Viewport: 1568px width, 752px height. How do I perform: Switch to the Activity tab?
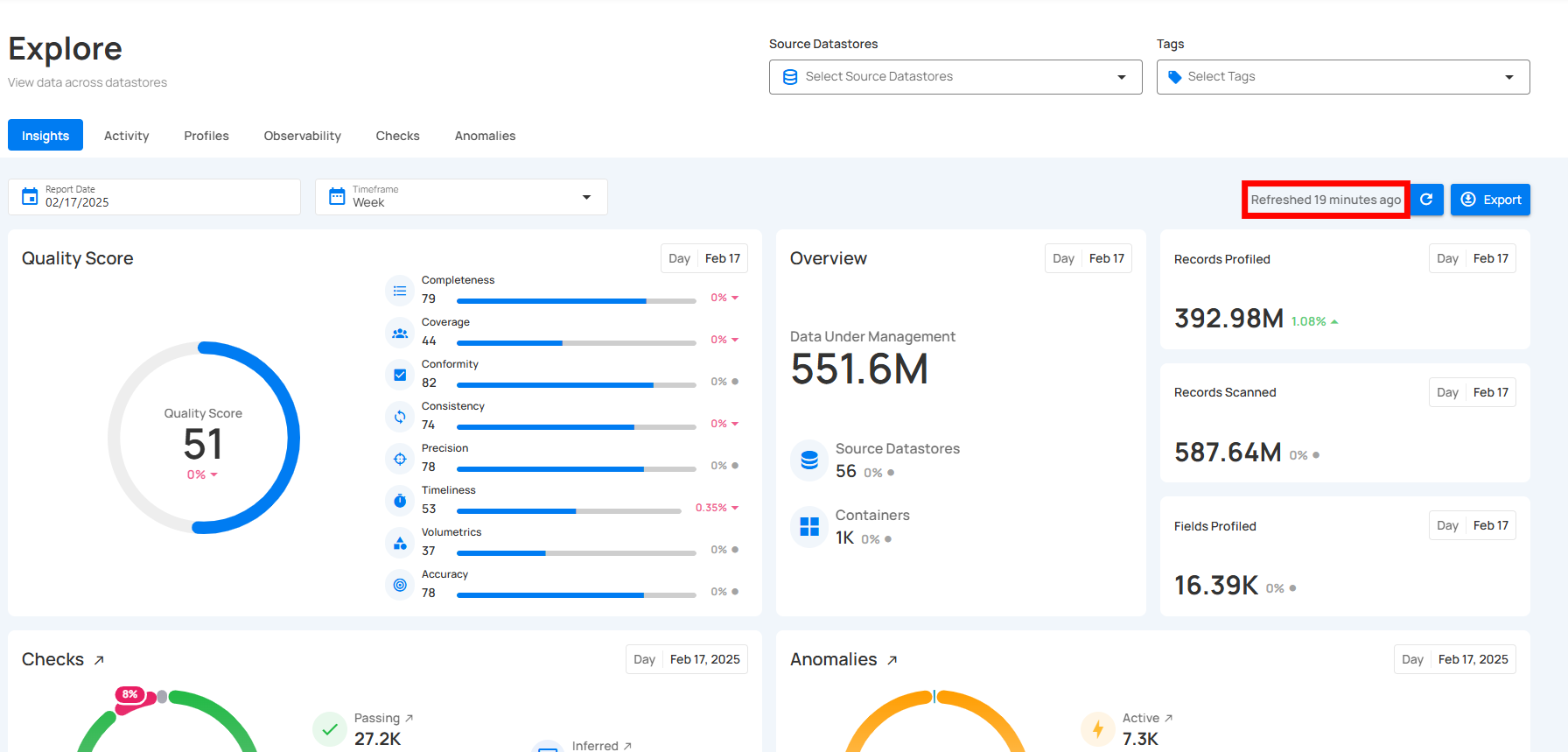coord(127,136)
